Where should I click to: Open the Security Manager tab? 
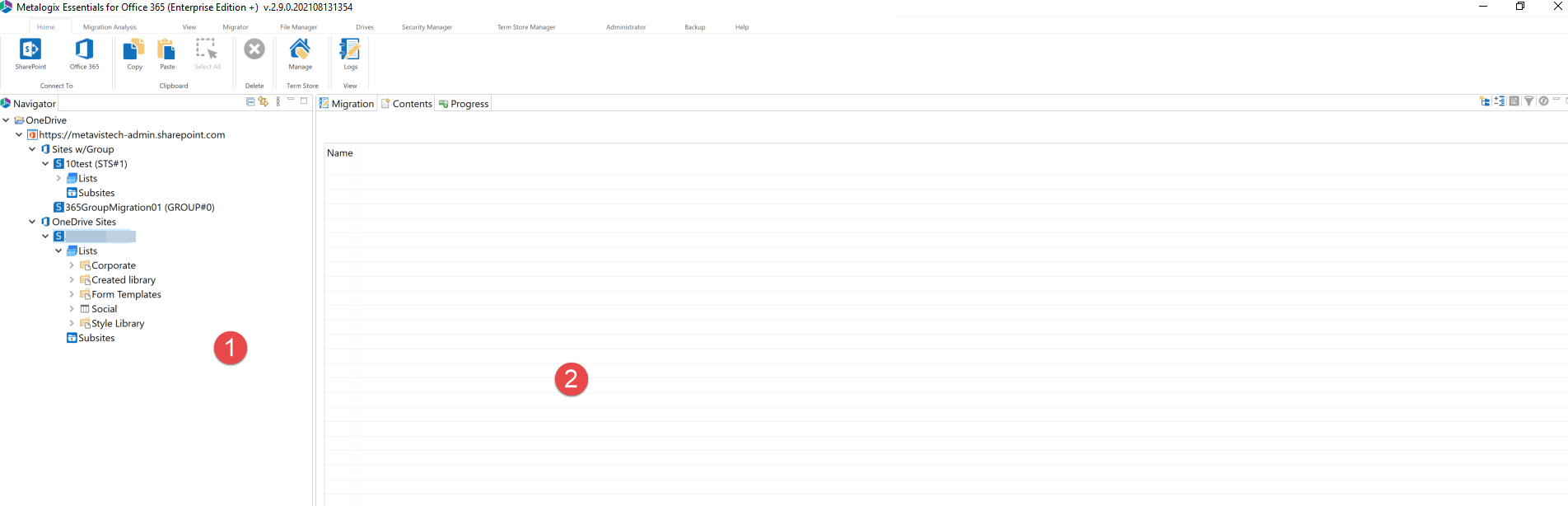(427, 27)
